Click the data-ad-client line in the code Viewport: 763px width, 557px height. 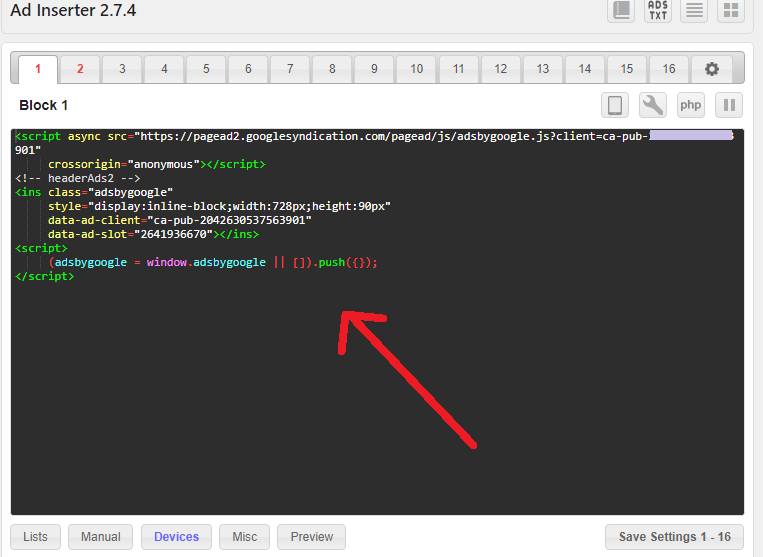point(180,220)
